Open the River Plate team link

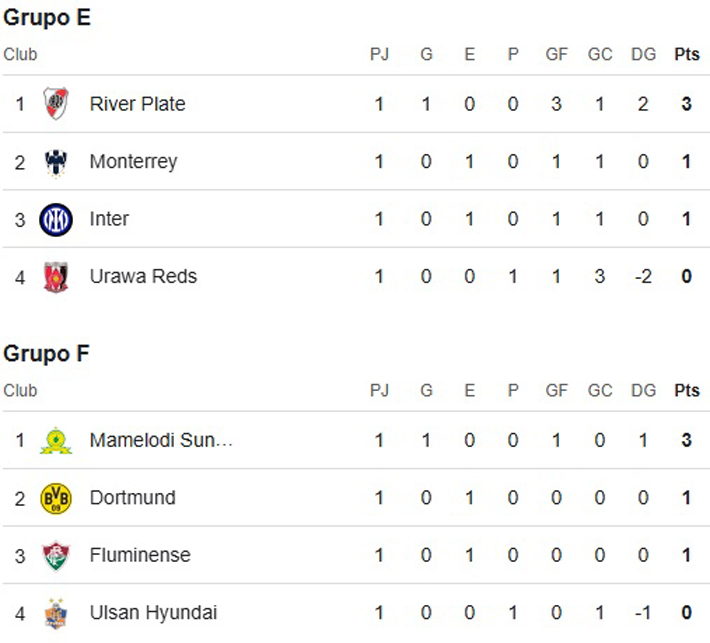pyautogui.click(x=137, y=104)
